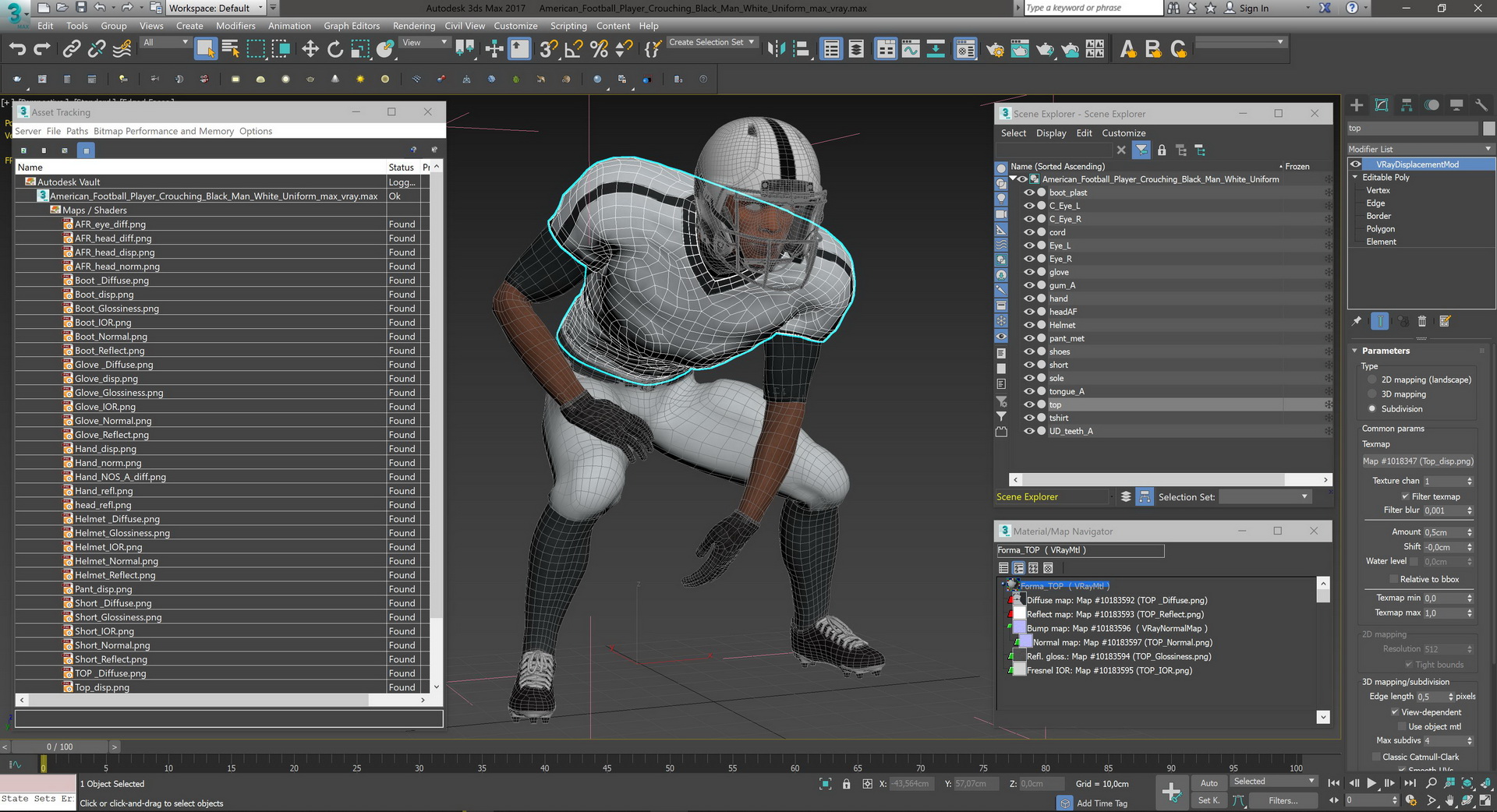Open the Selected key filter dropdown
1497x812 pixels.
1273,782
